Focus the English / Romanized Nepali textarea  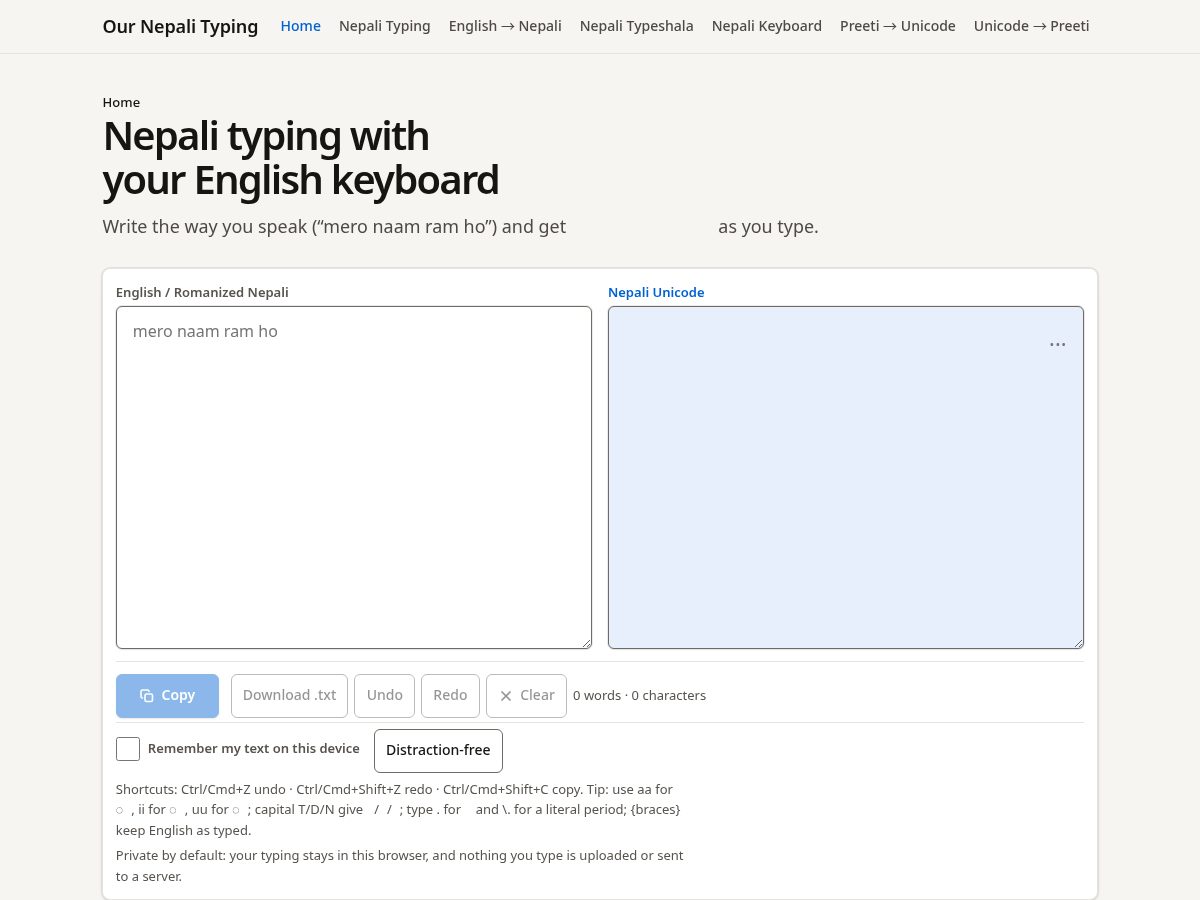click(354, 477)
